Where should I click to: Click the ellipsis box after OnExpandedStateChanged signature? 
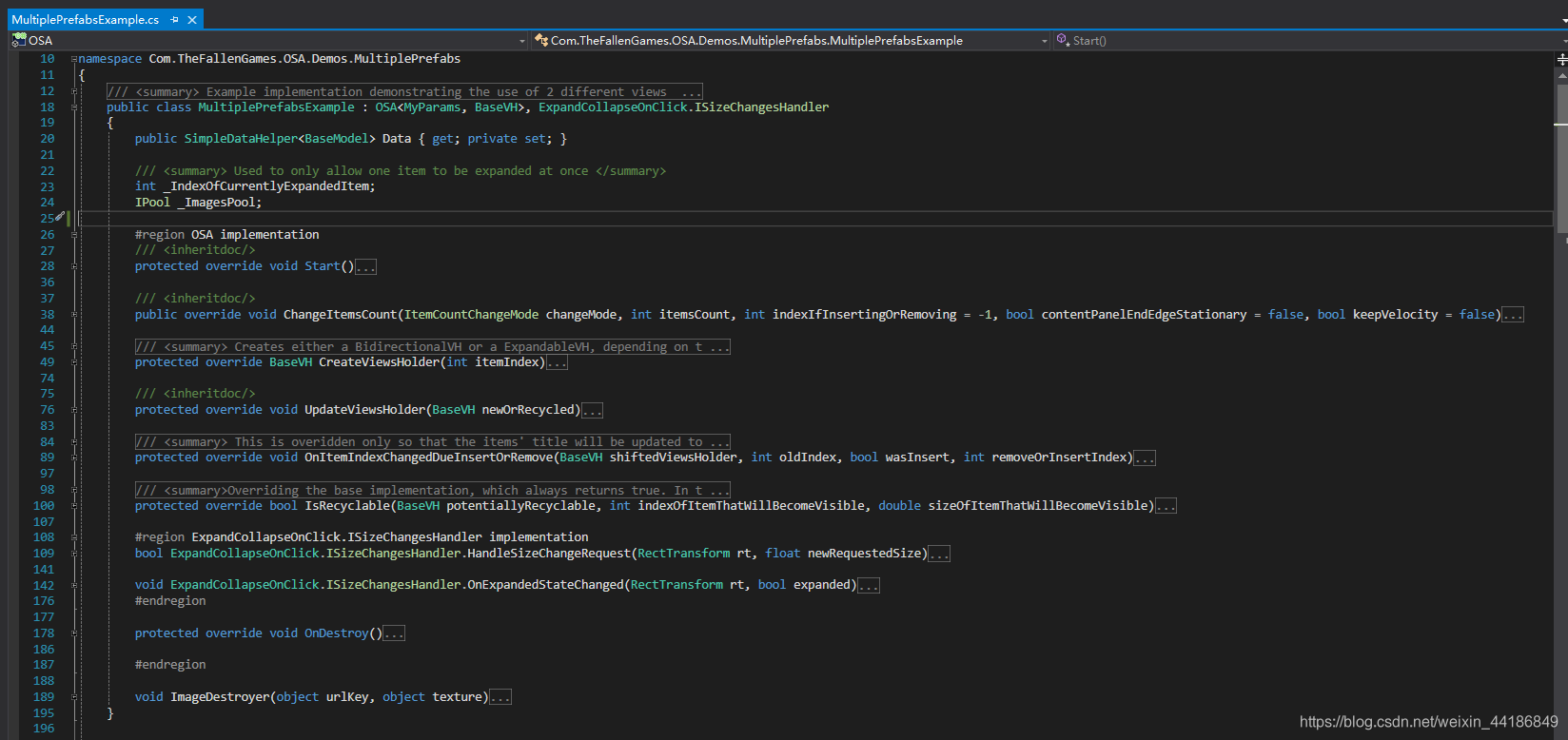(x=869, y=586)
